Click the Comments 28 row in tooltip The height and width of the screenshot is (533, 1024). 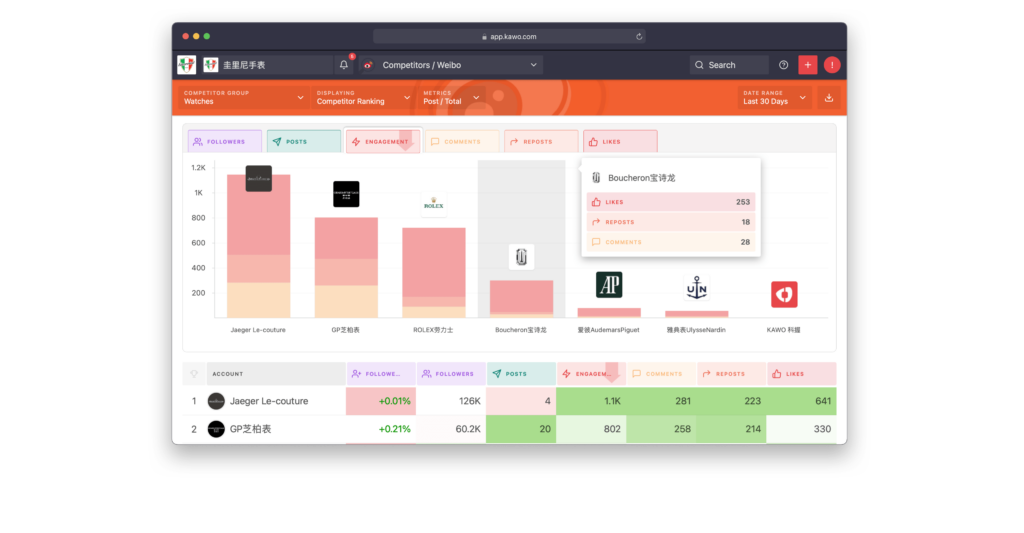tap(671, 242)
